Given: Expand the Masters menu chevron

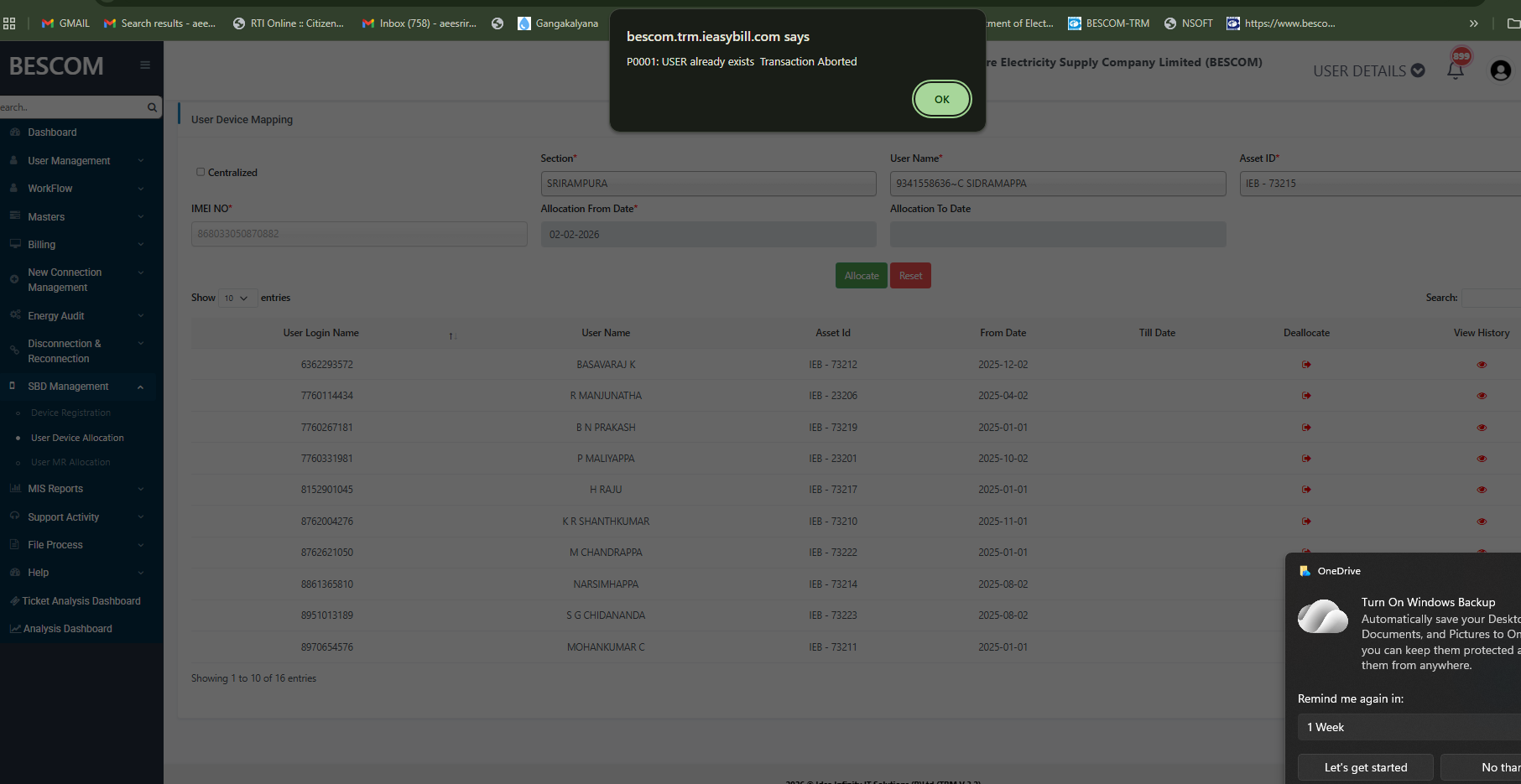Looking at the screenshot, I should pyautogui.click(x=141, y=217).
